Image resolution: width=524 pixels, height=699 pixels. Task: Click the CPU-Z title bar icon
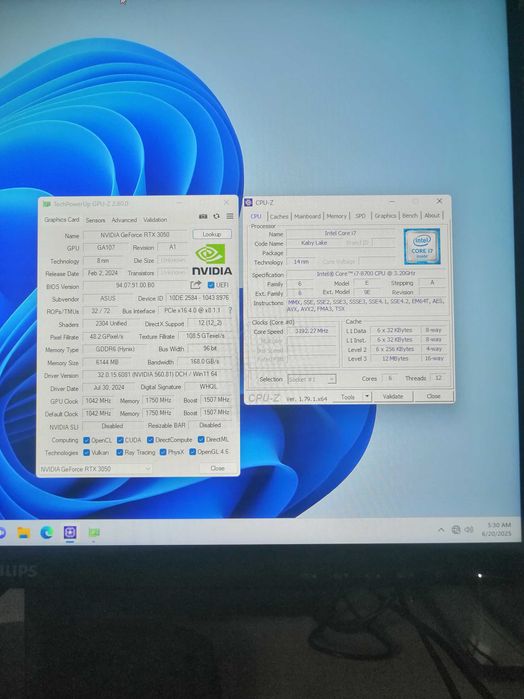(248, 203)
